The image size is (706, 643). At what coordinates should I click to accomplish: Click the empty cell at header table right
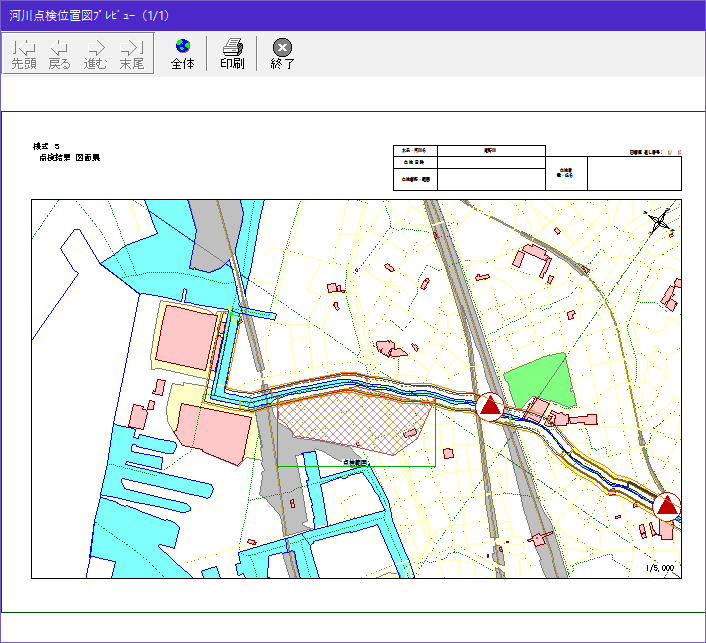(633, 174)
